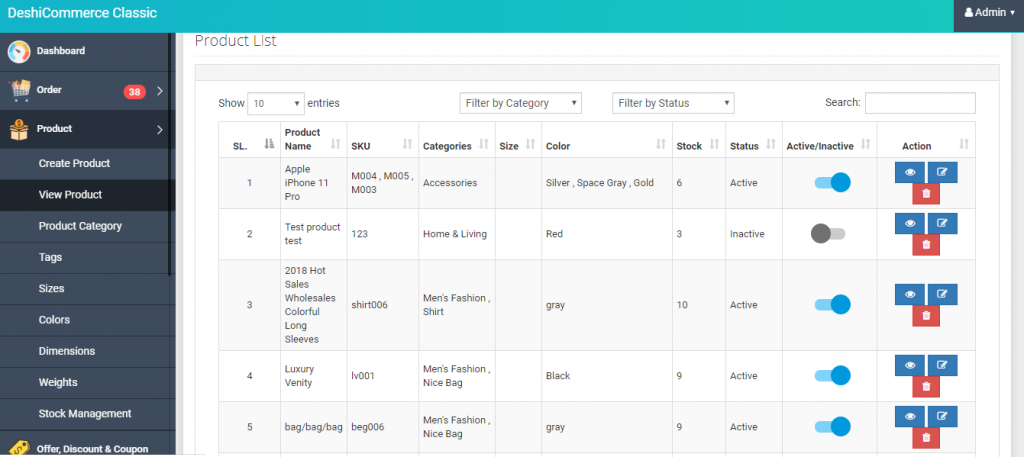
Task: Delete the Apple iPhone 11 Pro product
Action: [x=926, y=193]
